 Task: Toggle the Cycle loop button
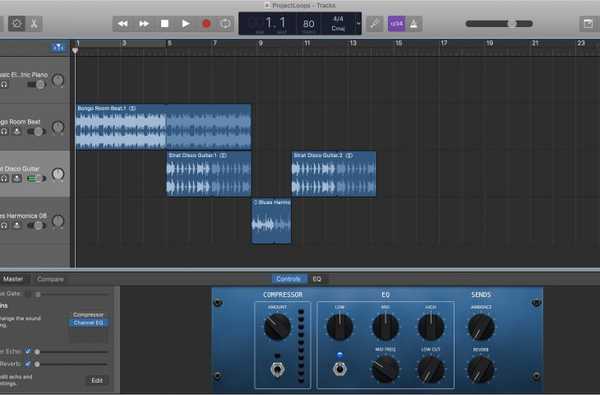click(x=226, y=24)
